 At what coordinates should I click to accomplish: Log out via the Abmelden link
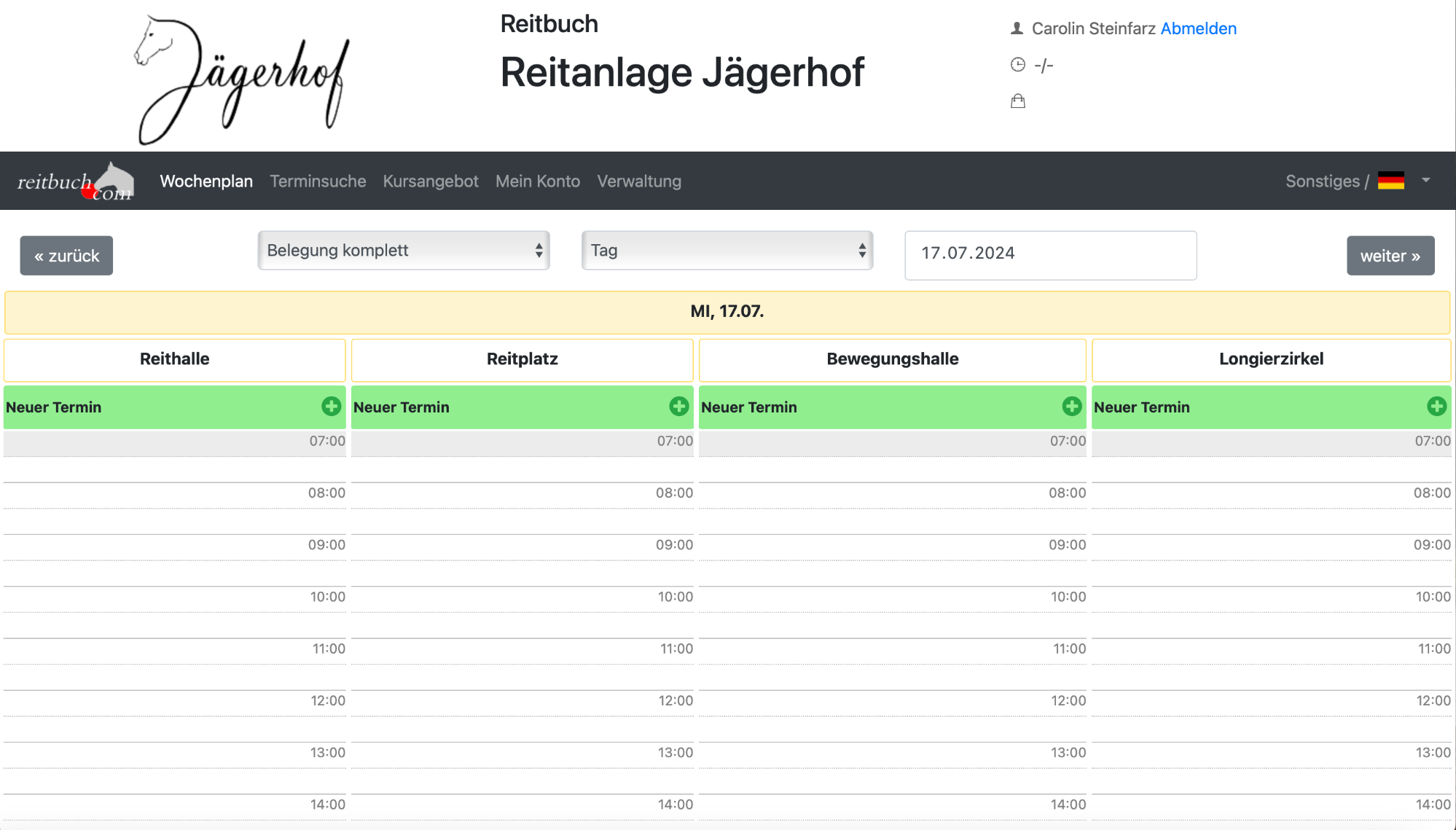[x=1198, y=28]
